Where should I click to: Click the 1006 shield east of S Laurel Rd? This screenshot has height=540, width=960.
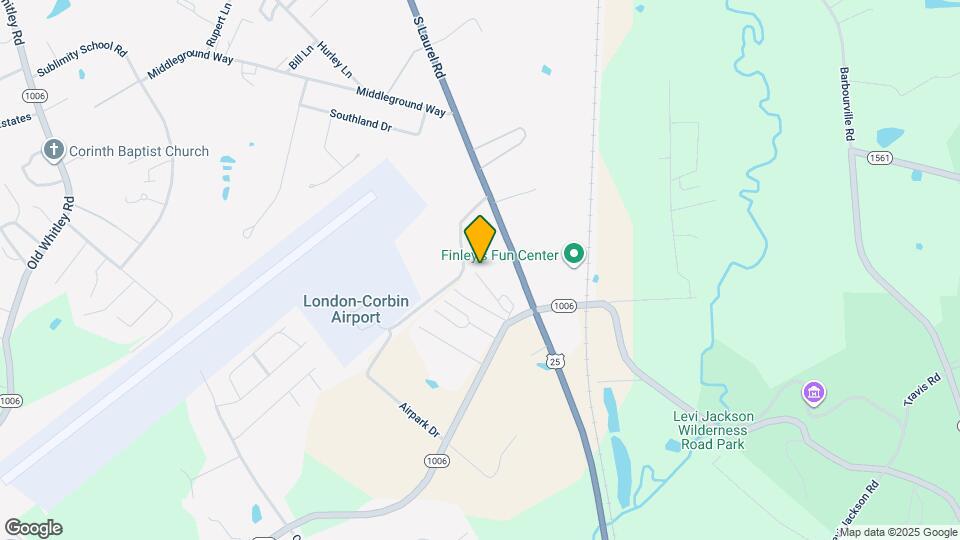click(563, 306)
